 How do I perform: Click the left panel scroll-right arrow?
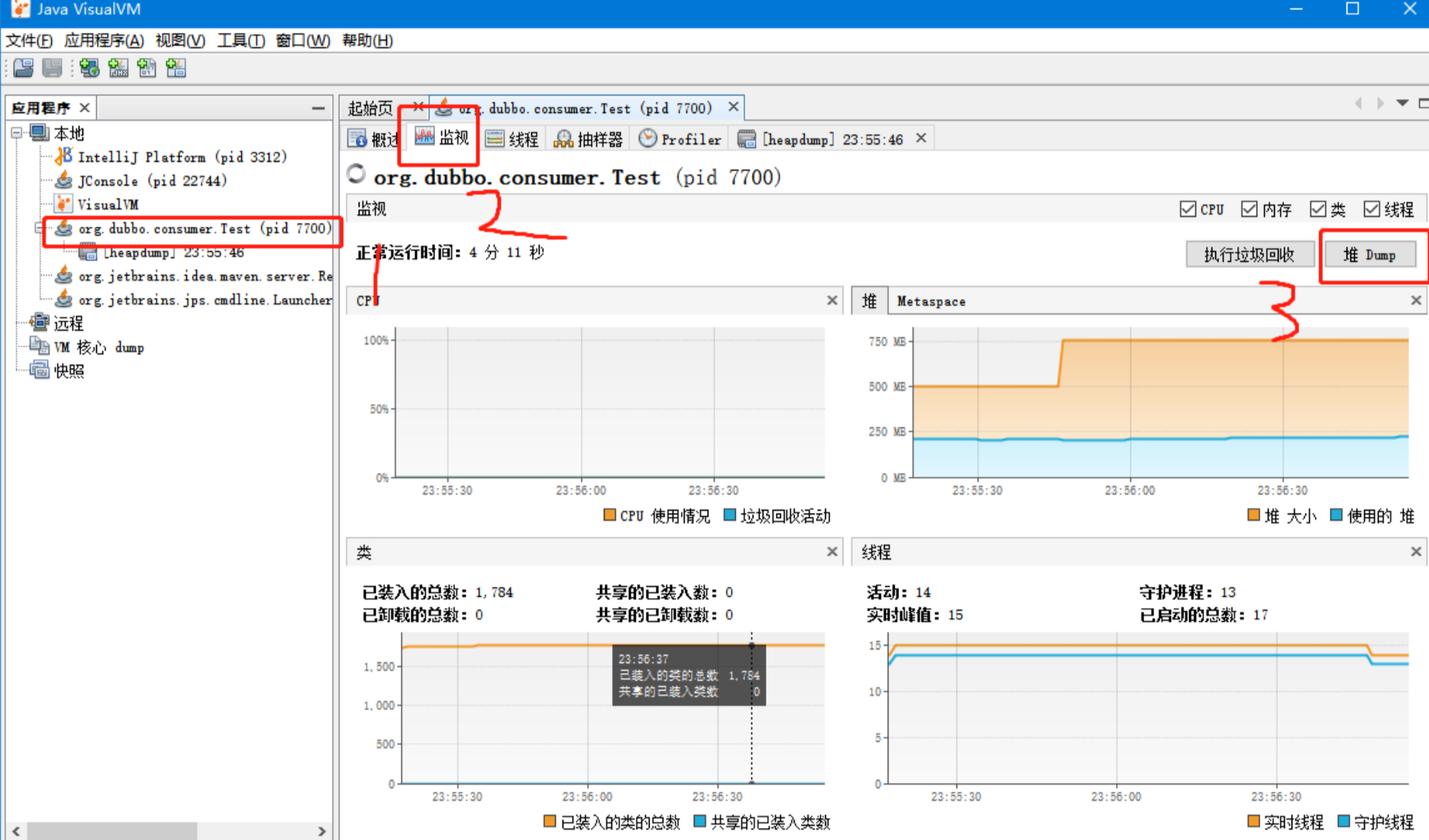[x=322, y=831]
